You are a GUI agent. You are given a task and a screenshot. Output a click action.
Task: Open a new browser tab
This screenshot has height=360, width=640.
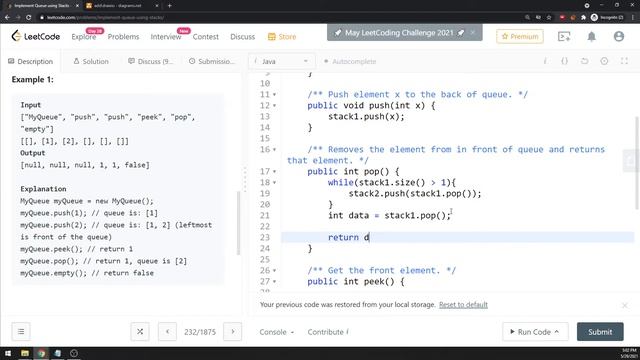pyautogui.click(x=169, y=6)
